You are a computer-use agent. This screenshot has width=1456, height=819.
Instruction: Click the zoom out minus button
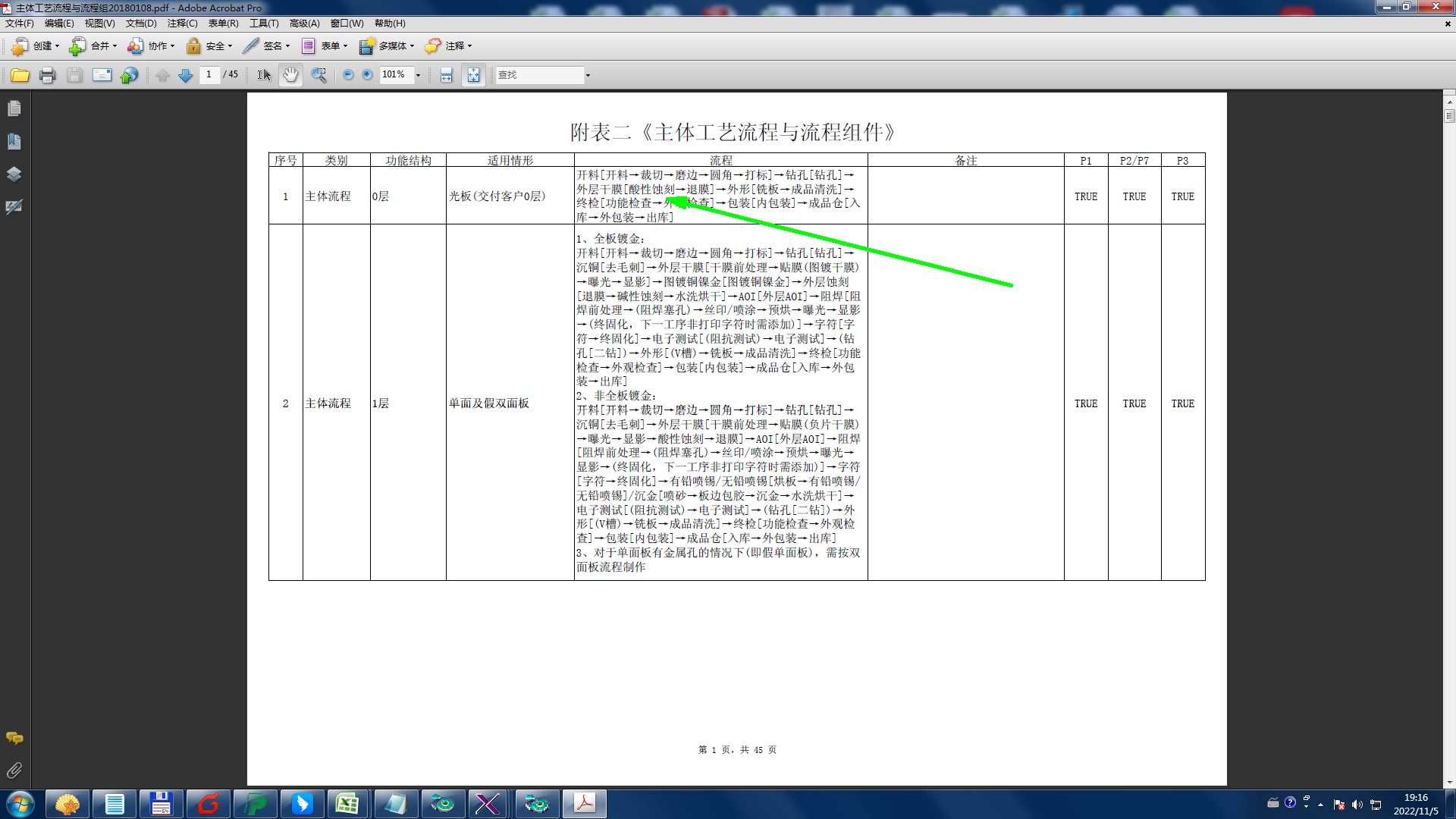tap(348, 75)
